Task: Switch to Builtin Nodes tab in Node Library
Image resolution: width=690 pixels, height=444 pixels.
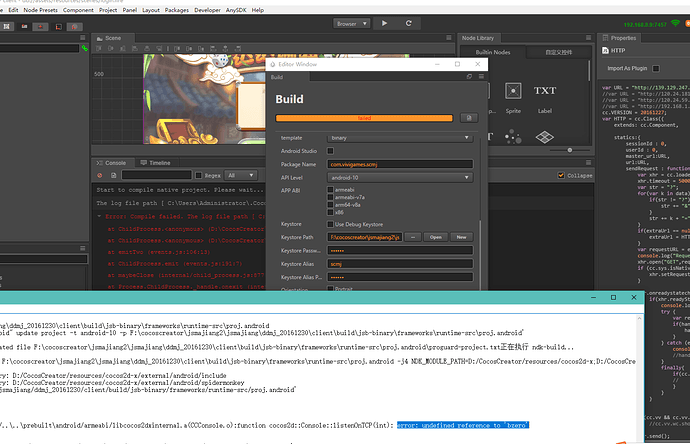Action: (493, 52)
